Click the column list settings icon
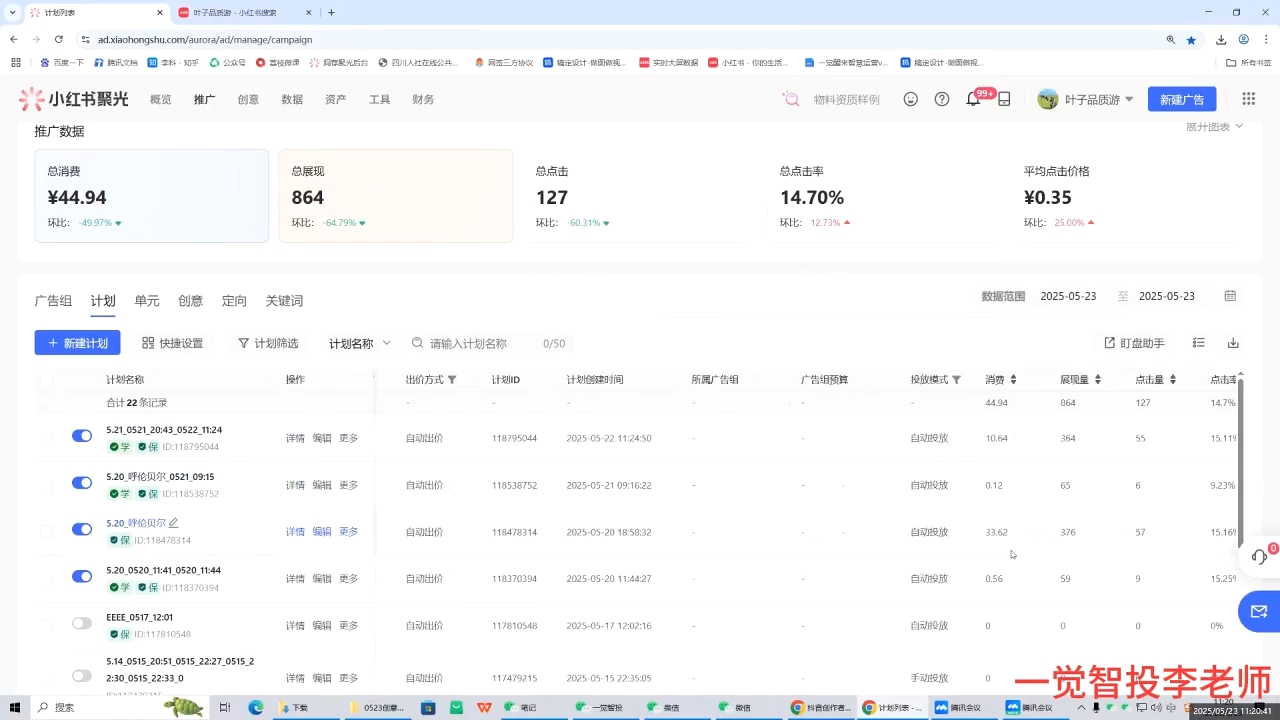This screenshot has height=720, width=1280. pyautogui.click(x=1198, y=342)
